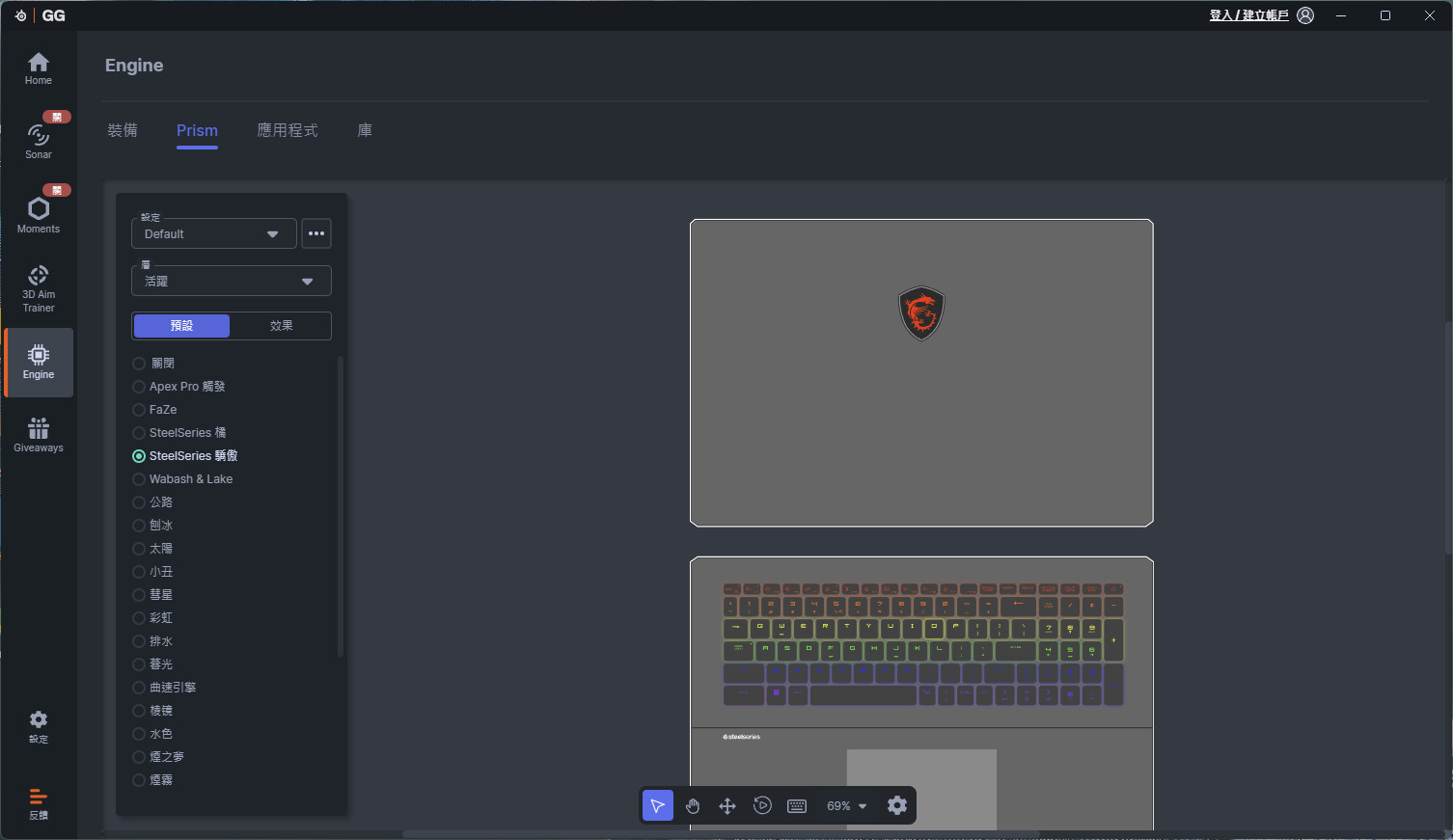Image resolution: width=1453 pixels, height=840 pixels.
Task: Select the arrow pointer tool
Action: 658,805
